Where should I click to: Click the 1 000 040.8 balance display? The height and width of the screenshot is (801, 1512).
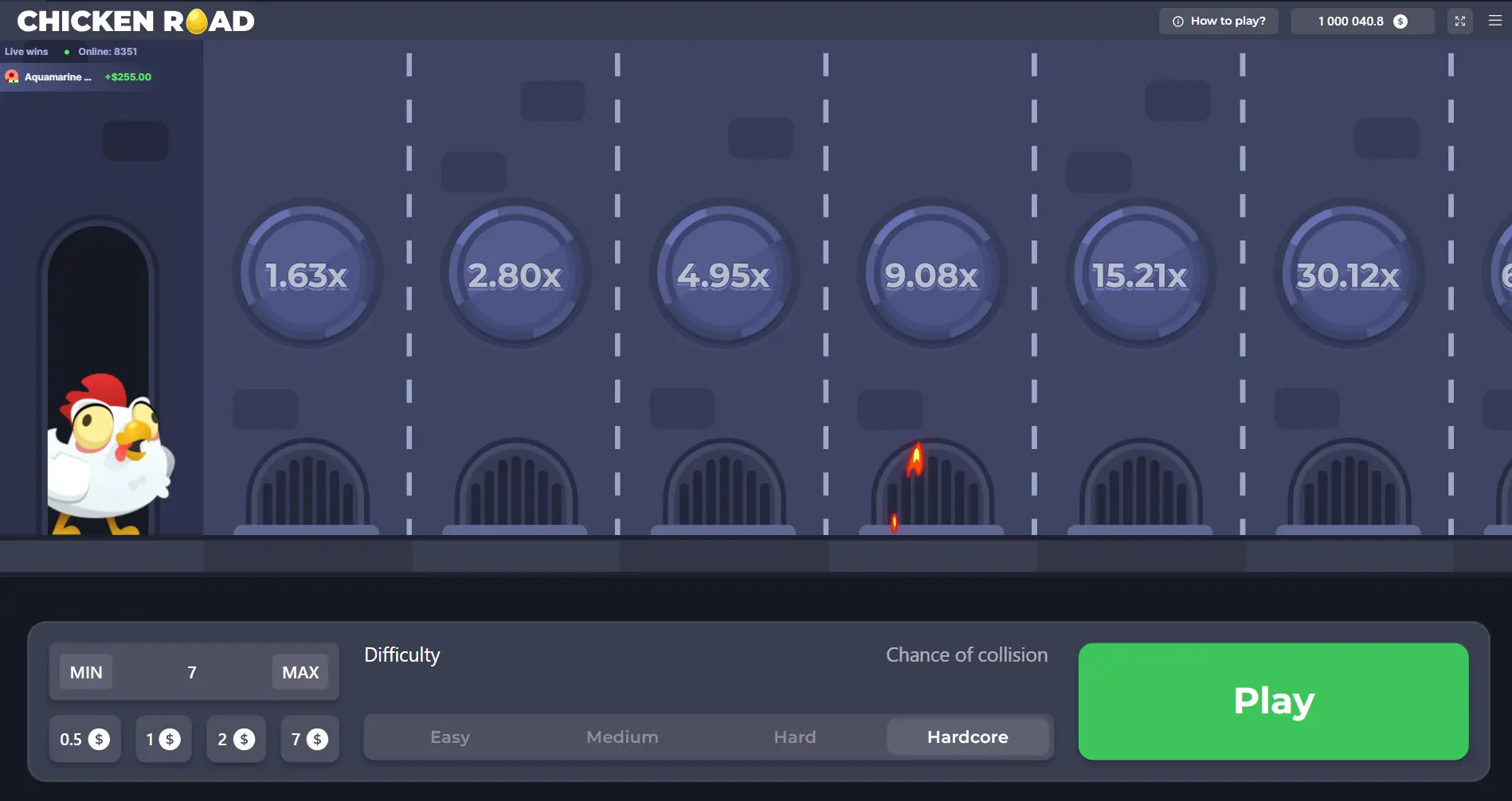point(1362,21)
